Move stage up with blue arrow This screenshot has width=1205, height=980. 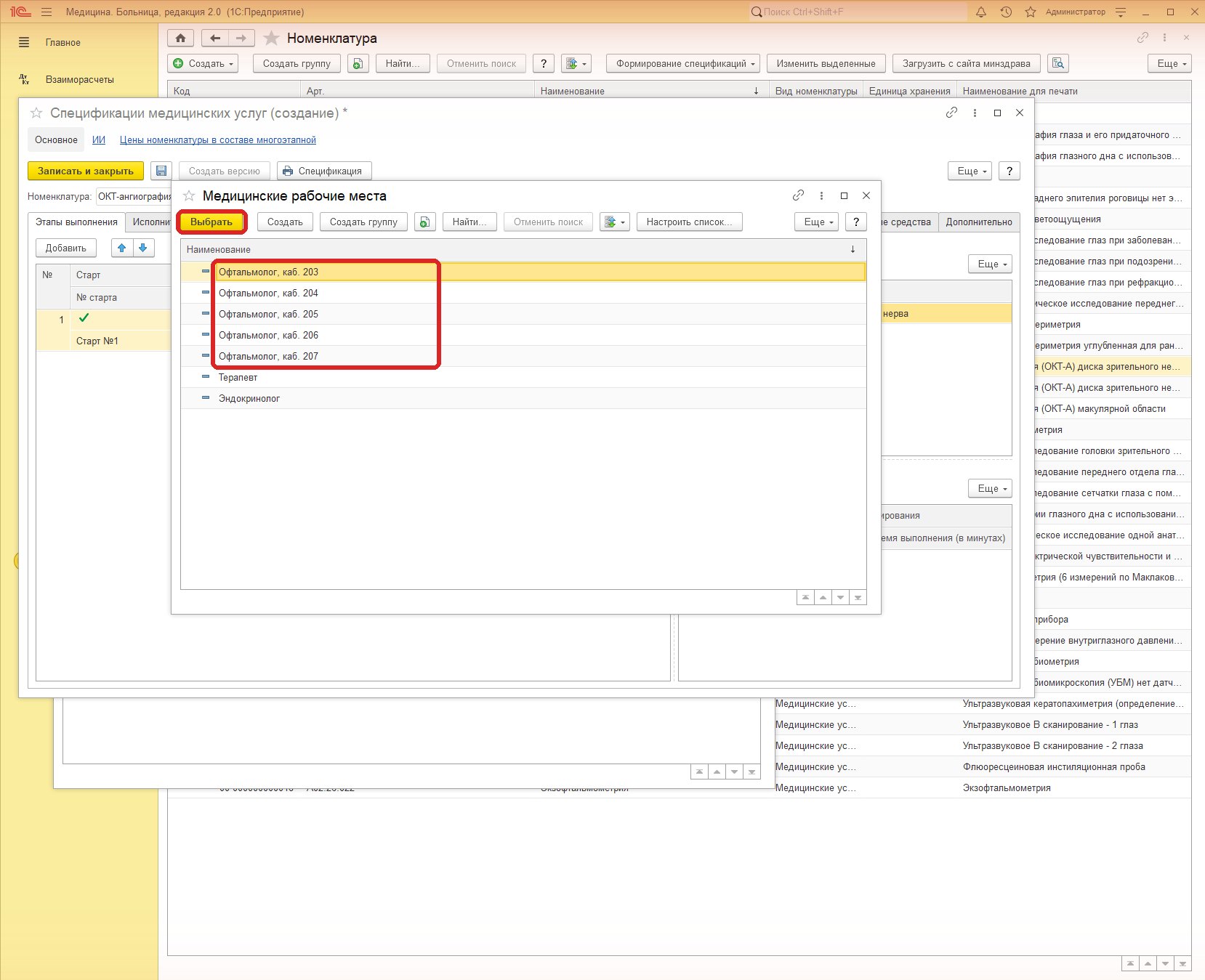click(x=122, y=248)
